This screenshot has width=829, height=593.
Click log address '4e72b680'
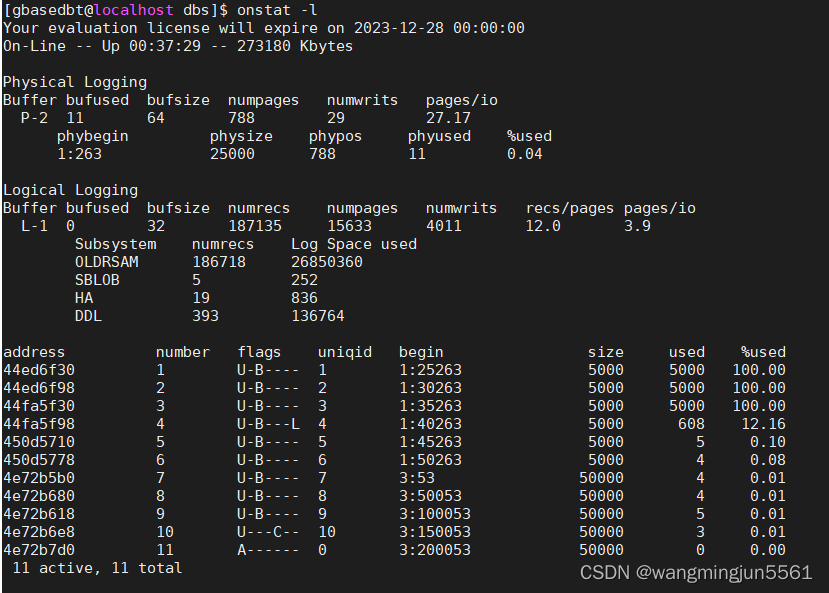point(39,495)
